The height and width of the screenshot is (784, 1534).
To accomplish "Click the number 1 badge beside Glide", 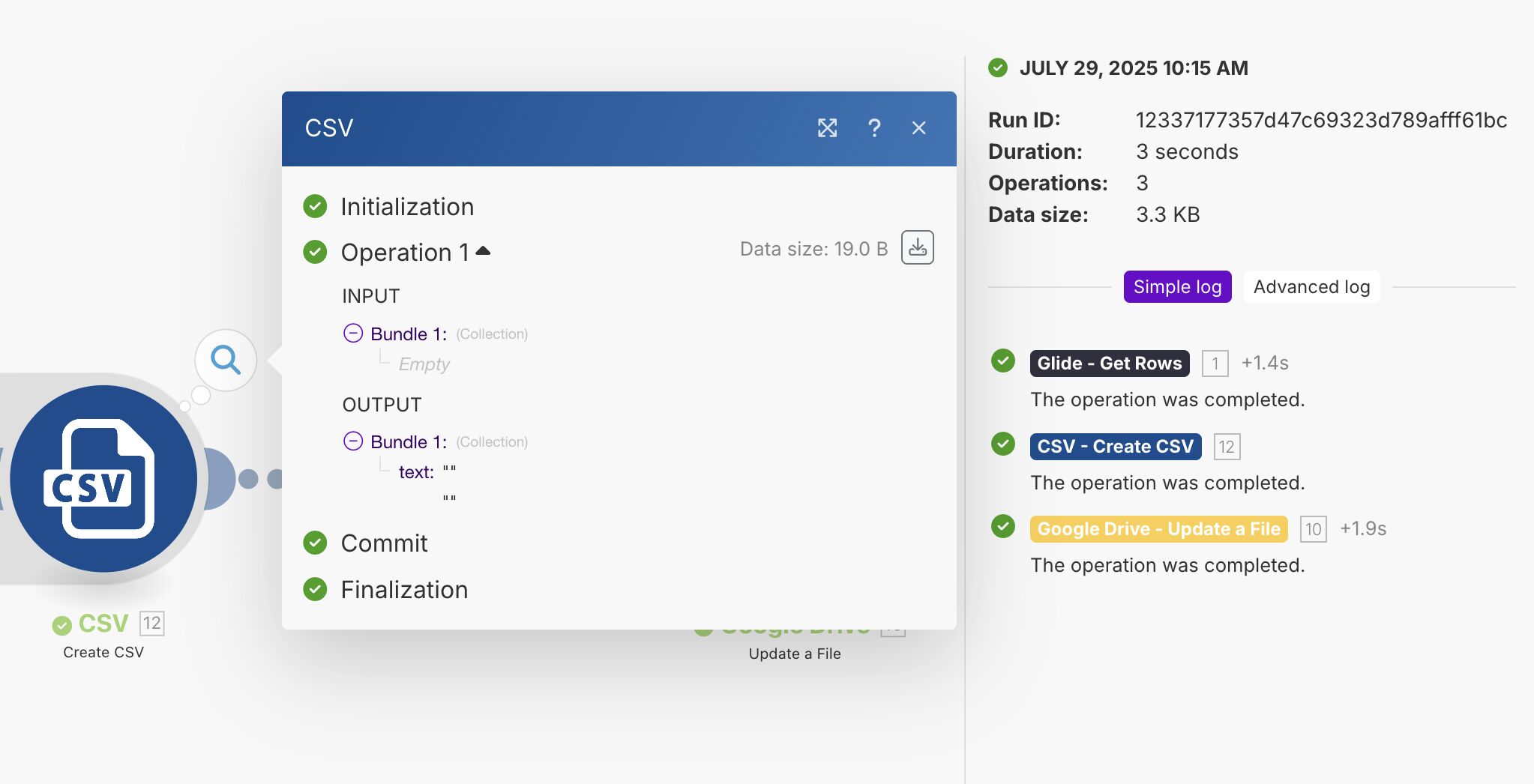I will pyautogui.click(x=1215, y=364).
